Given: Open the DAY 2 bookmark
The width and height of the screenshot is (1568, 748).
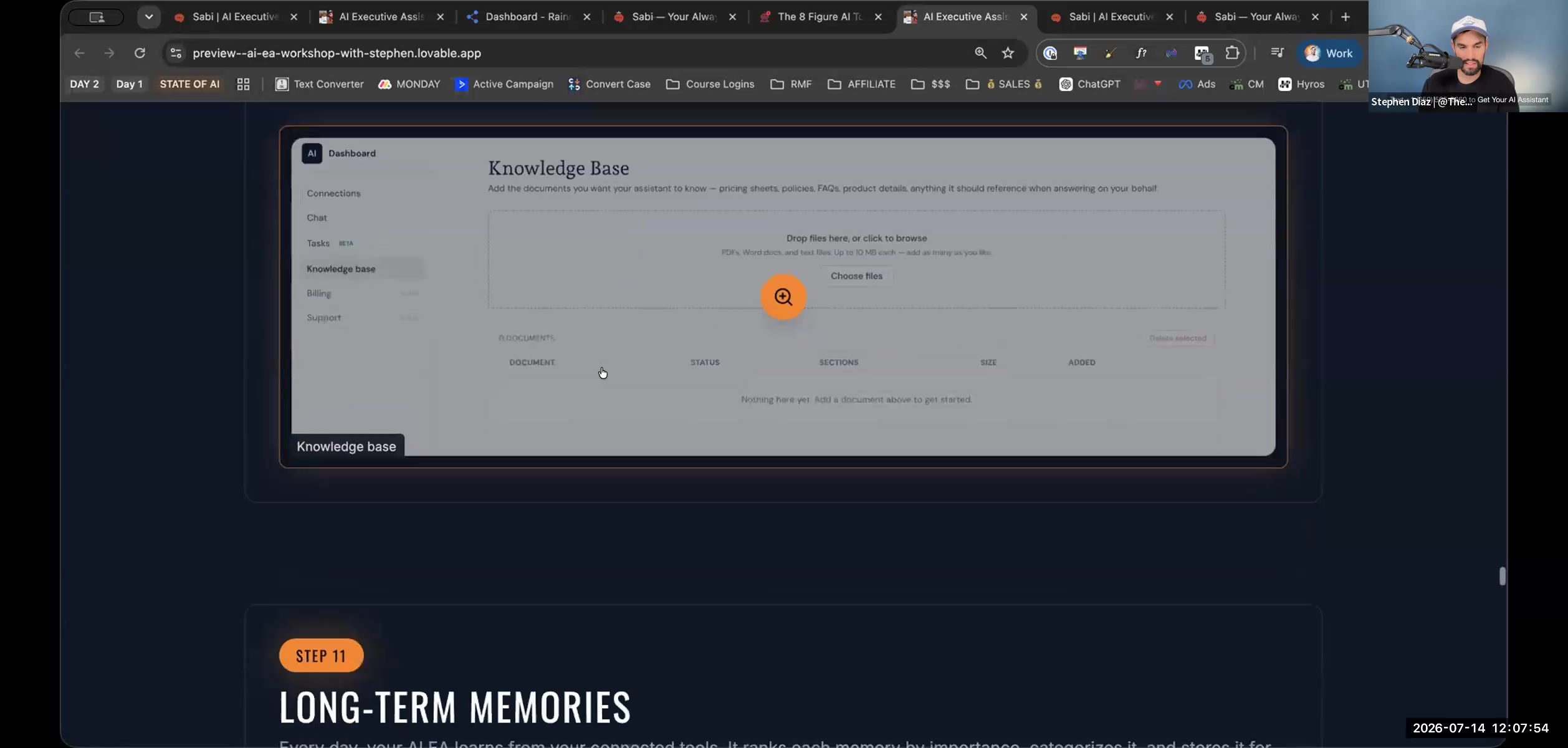Looking at the screenshot, I should click(x=84, y=84).
